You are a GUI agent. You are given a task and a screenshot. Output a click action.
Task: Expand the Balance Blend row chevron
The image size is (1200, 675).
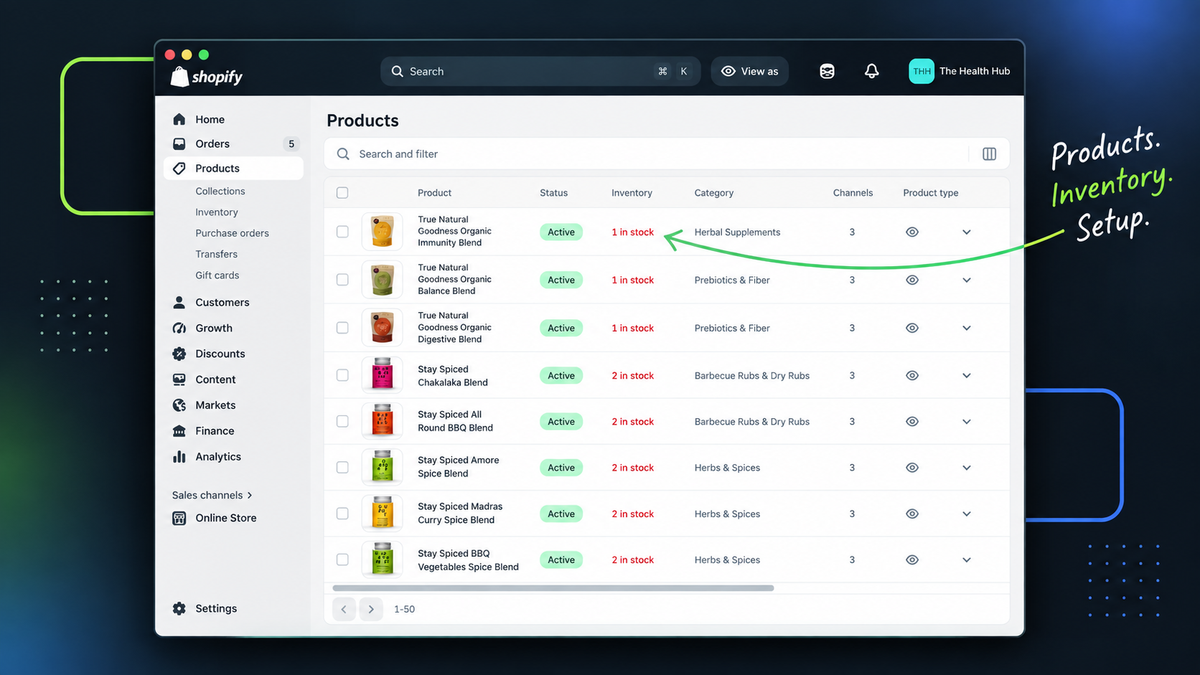coord(966,280)
